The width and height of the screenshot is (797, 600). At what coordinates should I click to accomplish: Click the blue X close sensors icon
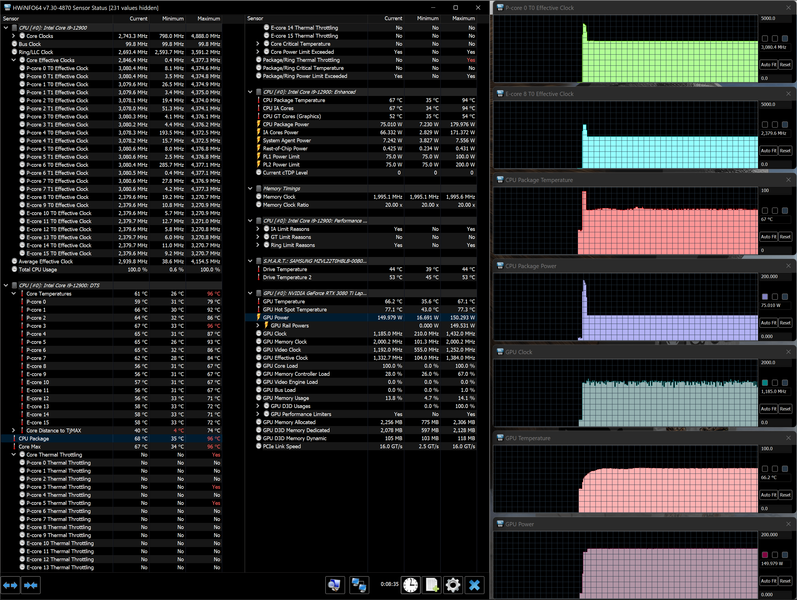coord(474,585)
